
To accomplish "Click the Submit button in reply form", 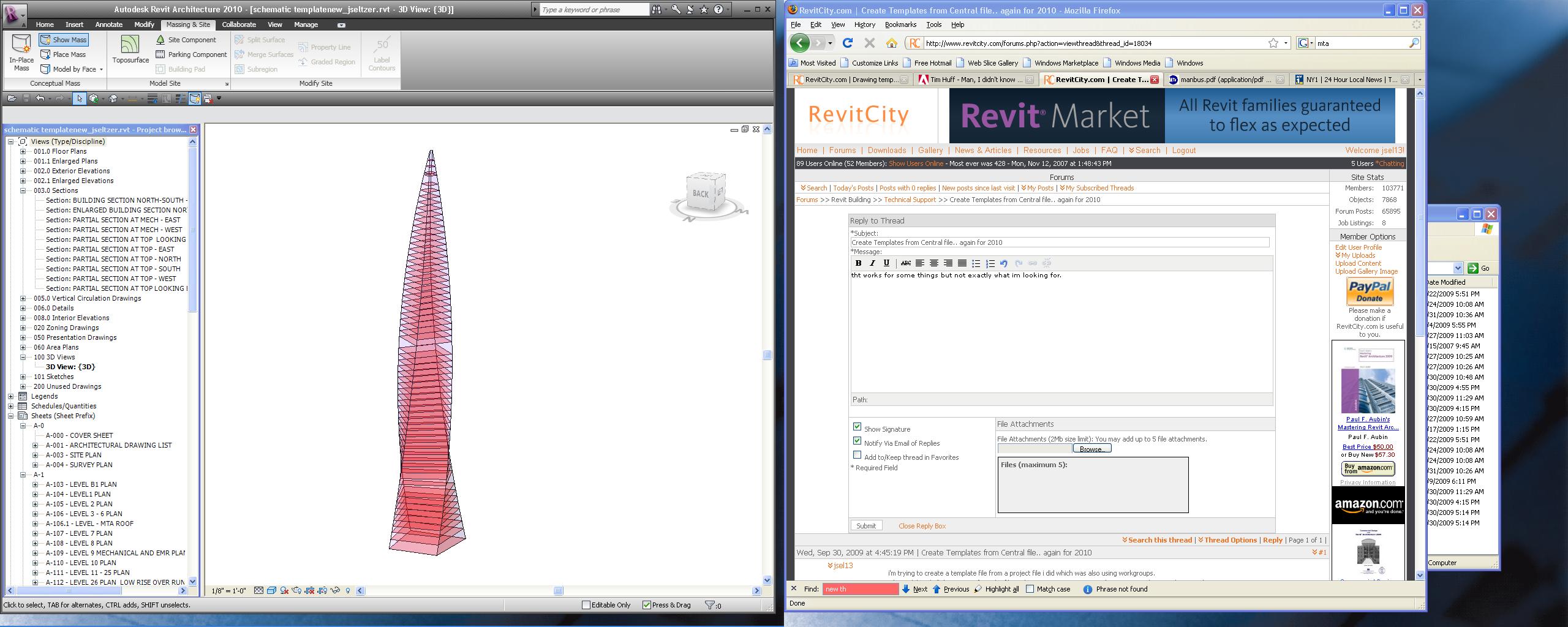I will click(x=866, y=525).
